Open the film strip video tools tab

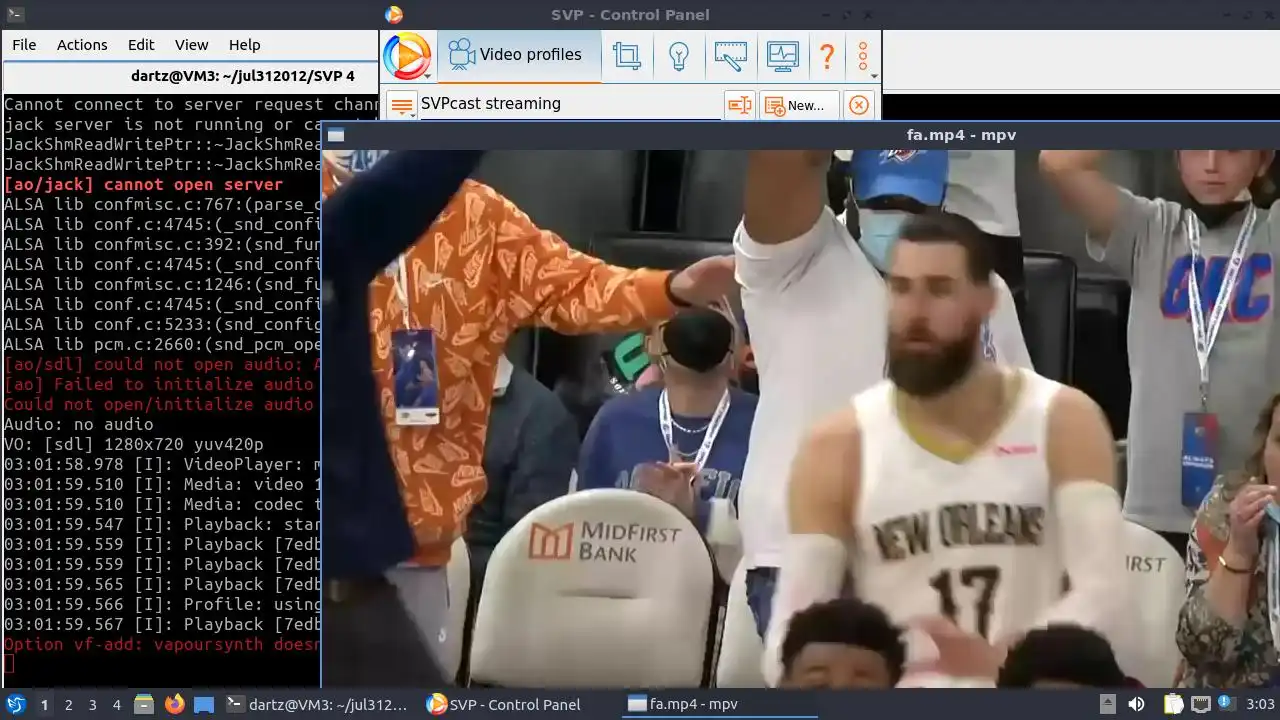(731, 55)
